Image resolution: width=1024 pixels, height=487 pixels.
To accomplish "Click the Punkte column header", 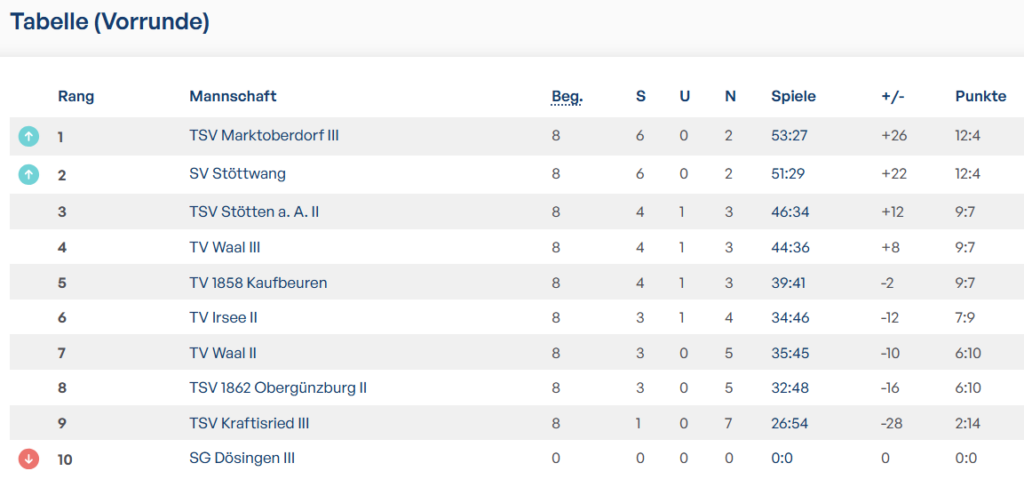I will 980,97.
